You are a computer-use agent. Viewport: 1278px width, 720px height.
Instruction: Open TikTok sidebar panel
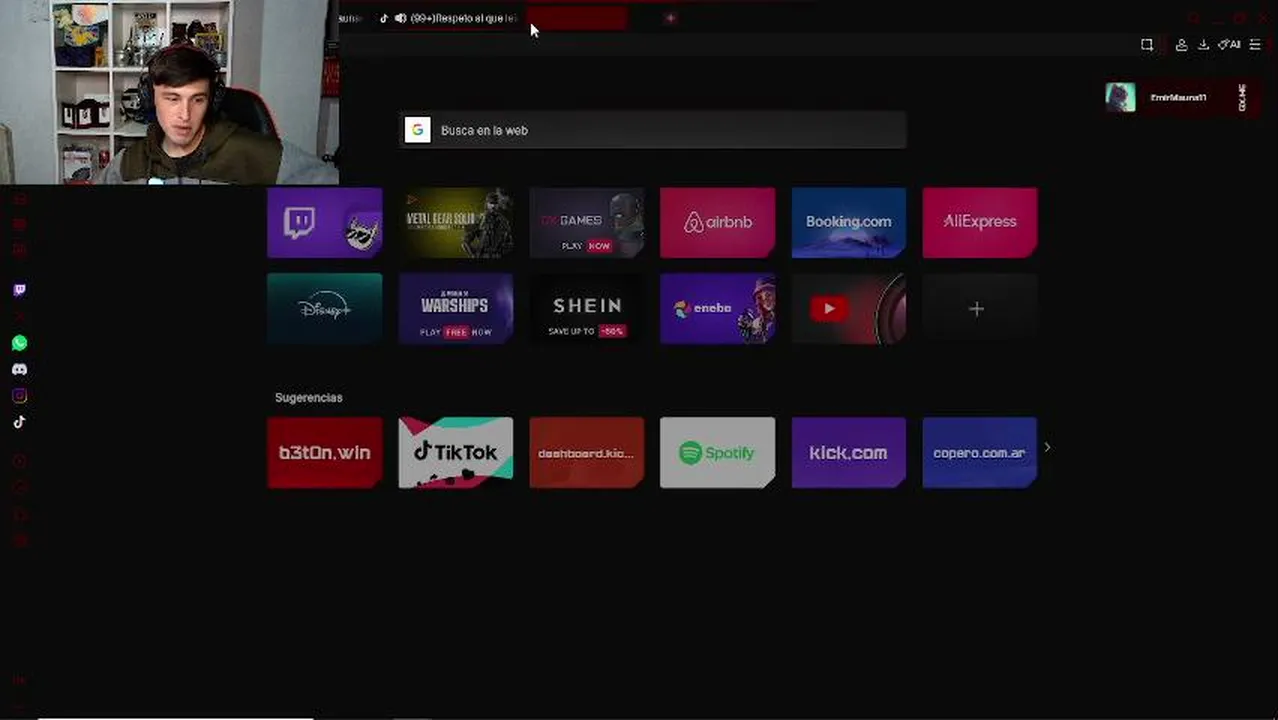19,422
